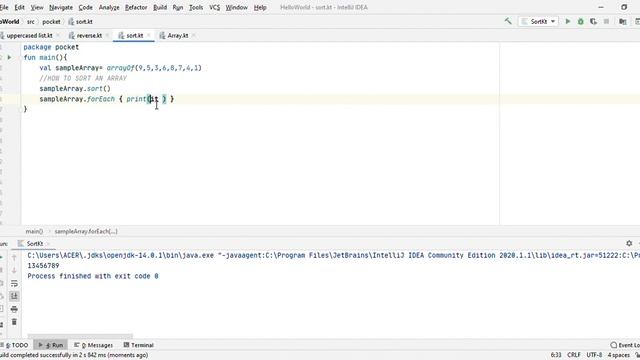Open the Build menu

tap(160, 7)
